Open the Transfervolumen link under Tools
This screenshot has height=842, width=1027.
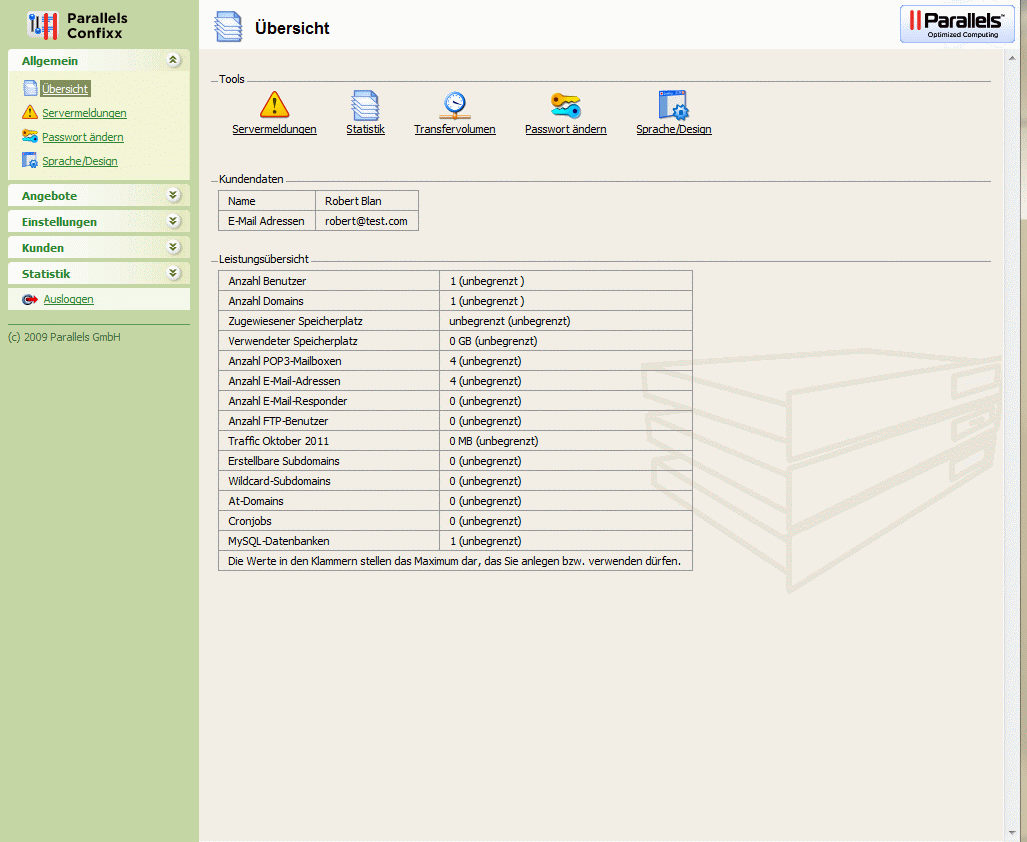click(x=455, y=130)
